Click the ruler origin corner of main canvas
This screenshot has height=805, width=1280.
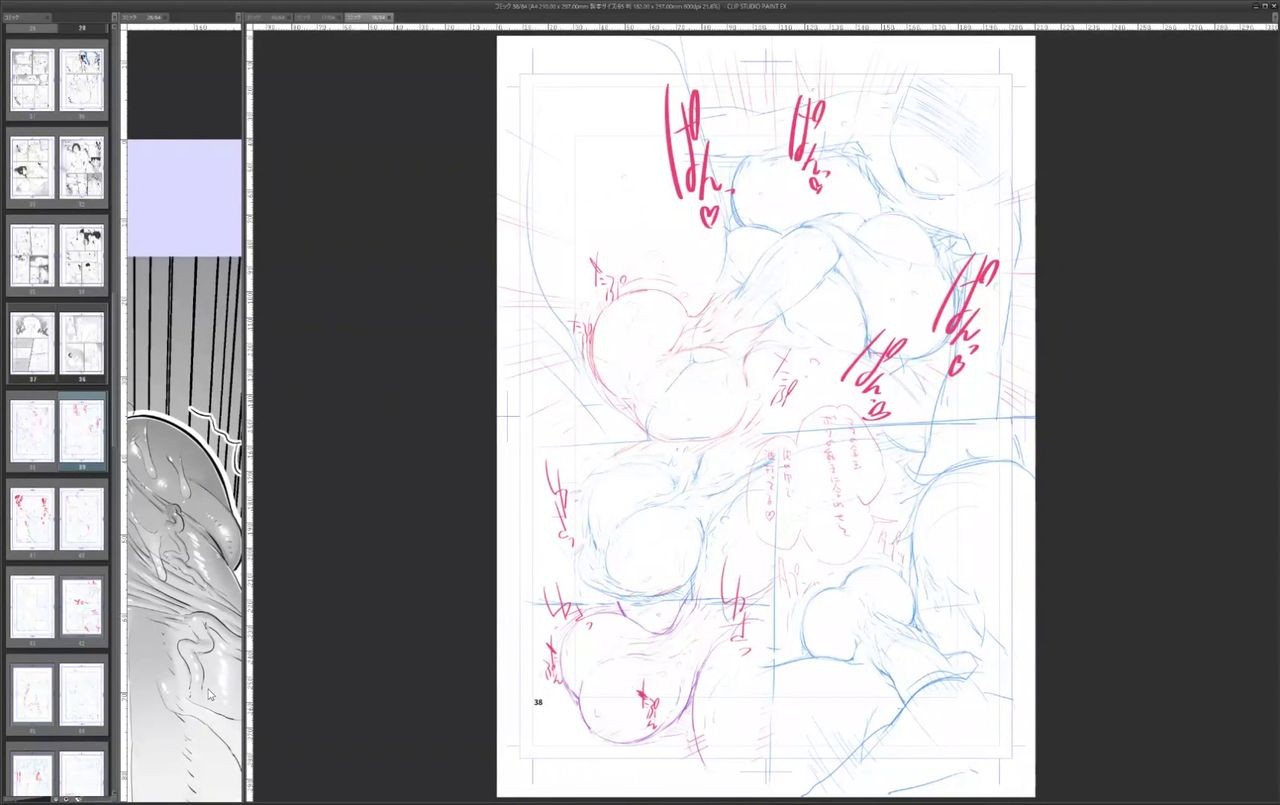pyautogui.click(x=251, y=28)
